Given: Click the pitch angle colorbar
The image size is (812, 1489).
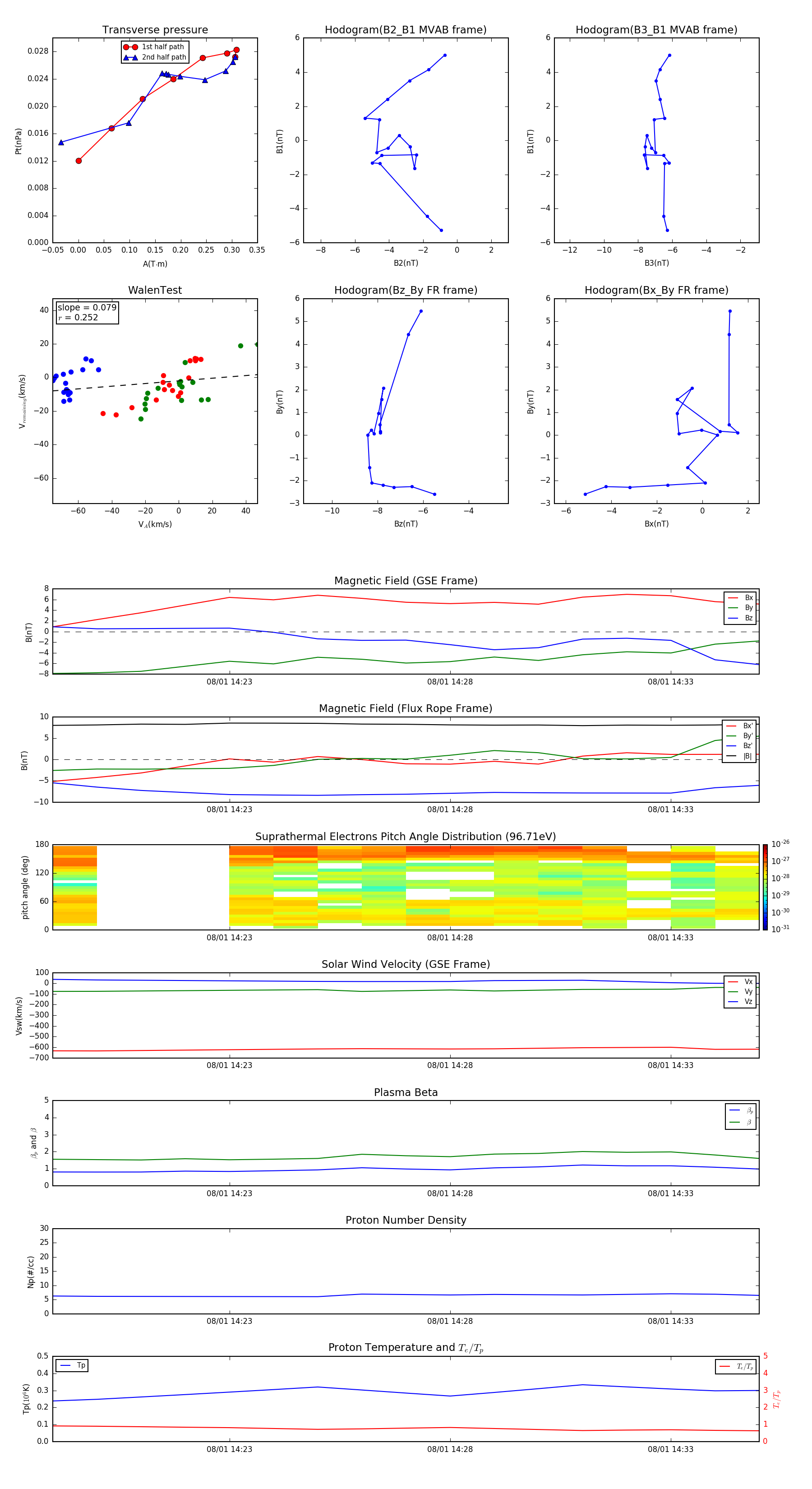Looking at the screenshot, I should pos(765,887).
